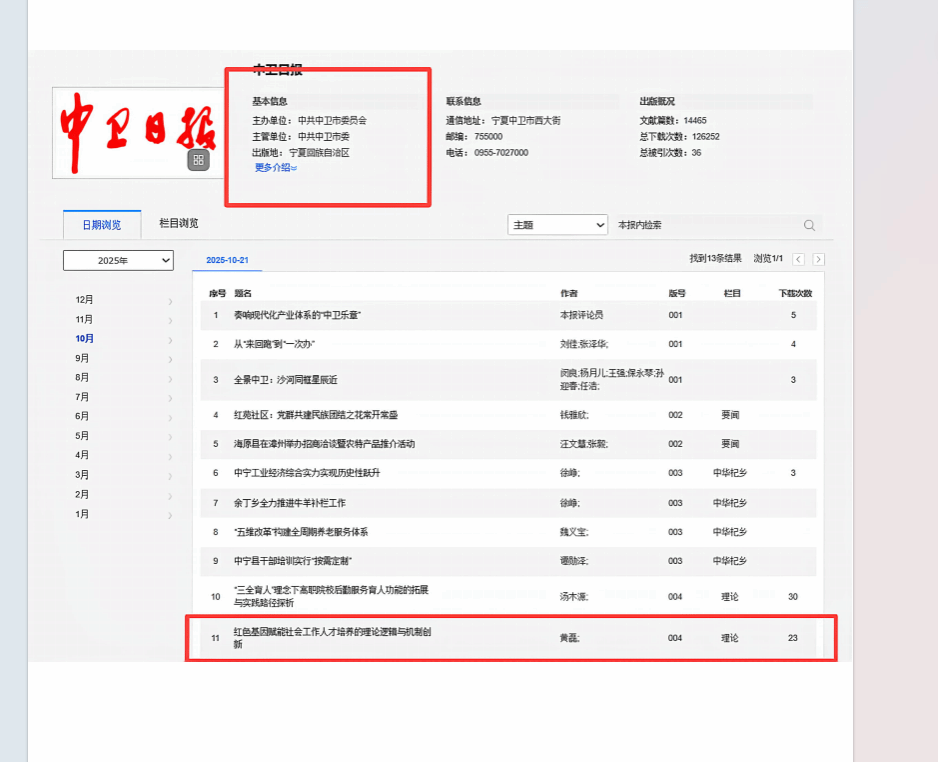938x762 pixels.
Task: Go to previous results page arrow
Action: pos(799,259)
